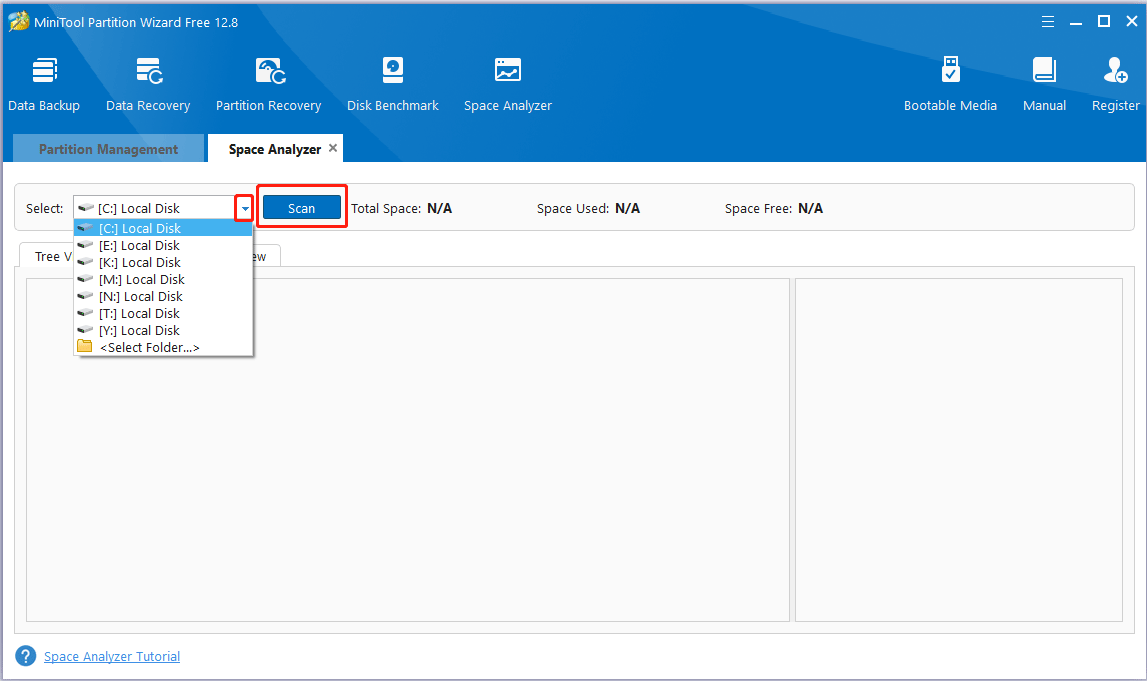Image resolution: width=1147 pixels, height=681 pixels.
Task: Open the Manual
Action: 1044,84
